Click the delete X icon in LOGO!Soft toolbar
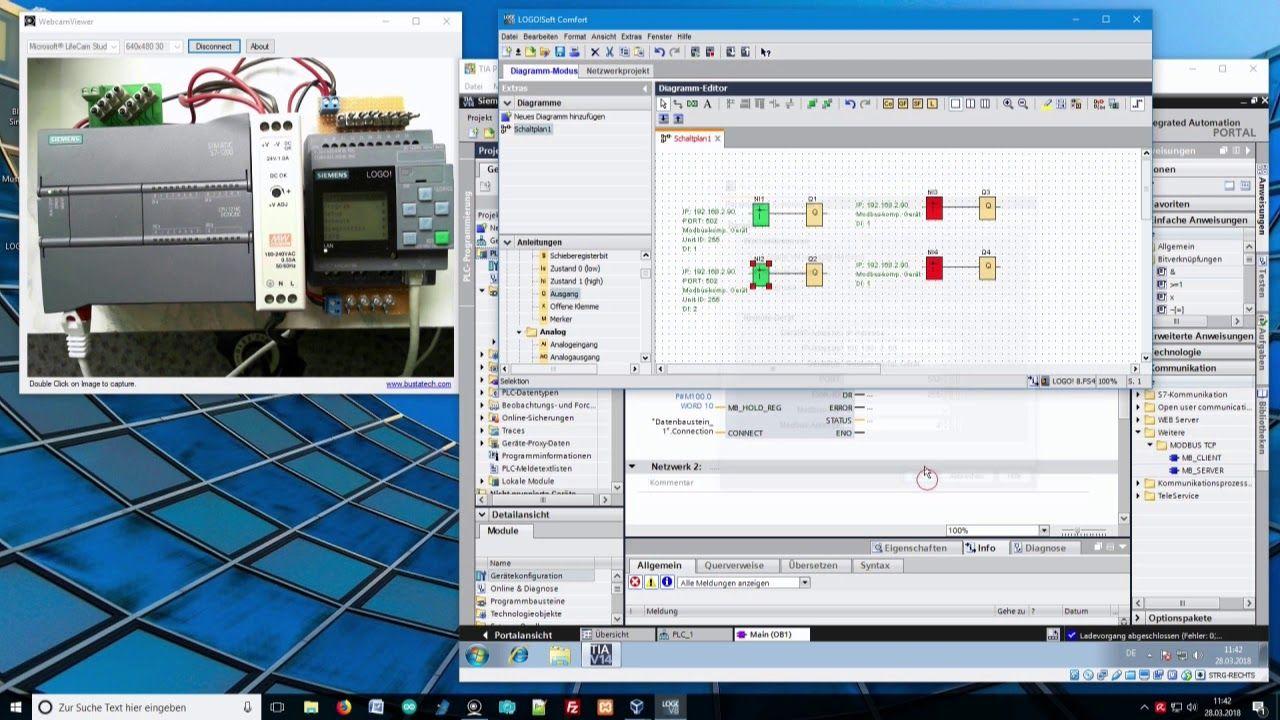The width and height of the screenshot is (1280, 720). pyautogui.click(x=595, y=52)
